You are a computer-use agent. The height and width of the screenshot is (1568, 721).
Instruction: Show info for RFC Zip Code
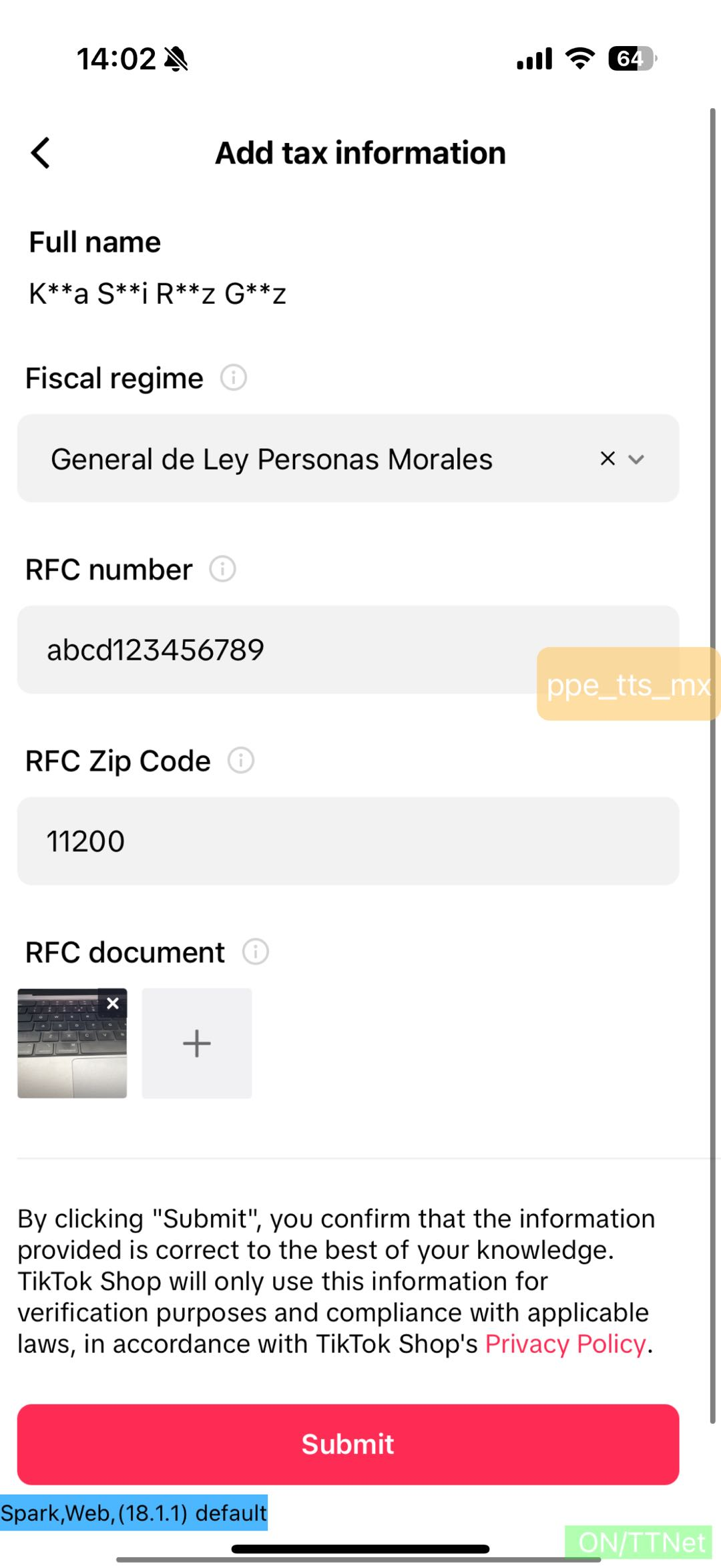[x=241, y=761]
